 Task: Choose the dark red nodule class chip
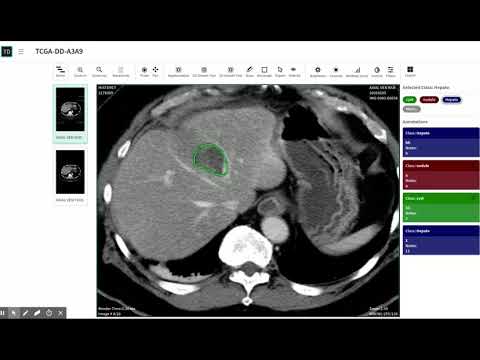click(x=429, y=100)
